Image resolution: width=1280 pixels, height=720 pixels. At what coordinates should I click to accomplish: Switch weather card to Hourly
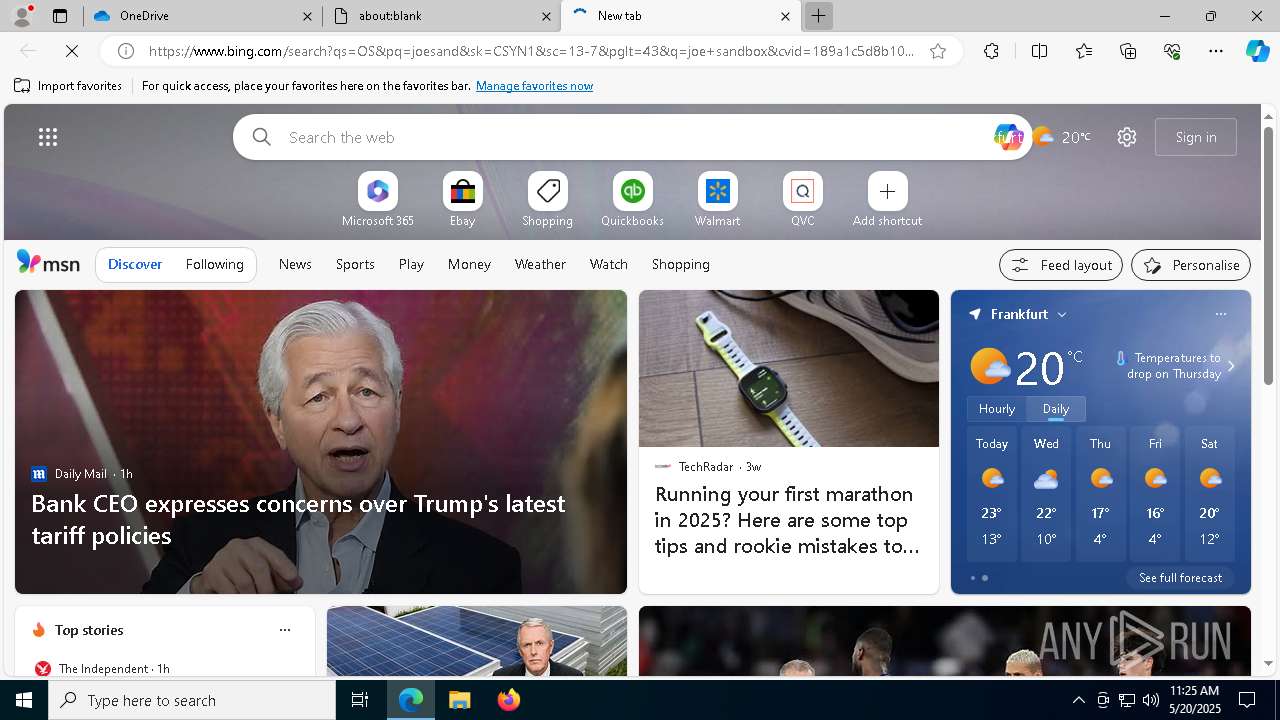[x=997, y=409]
